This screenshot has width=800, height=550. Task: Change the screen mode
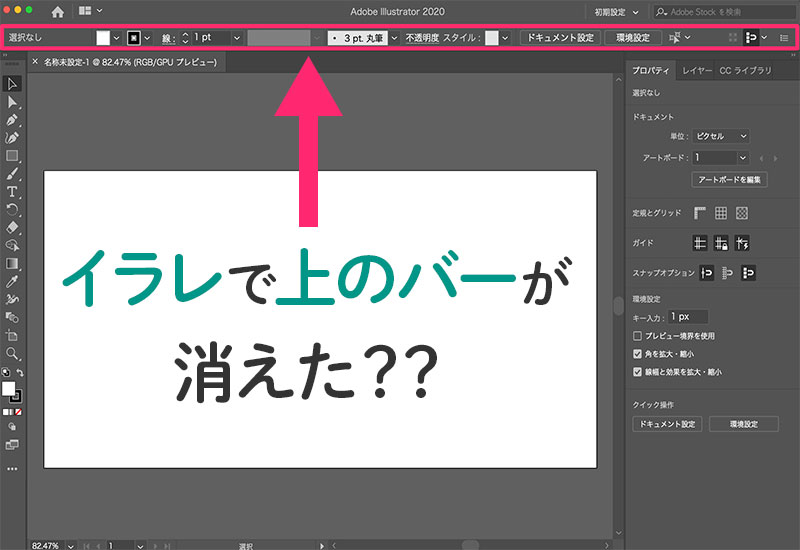pyautogui.click(x=12, y=445)
